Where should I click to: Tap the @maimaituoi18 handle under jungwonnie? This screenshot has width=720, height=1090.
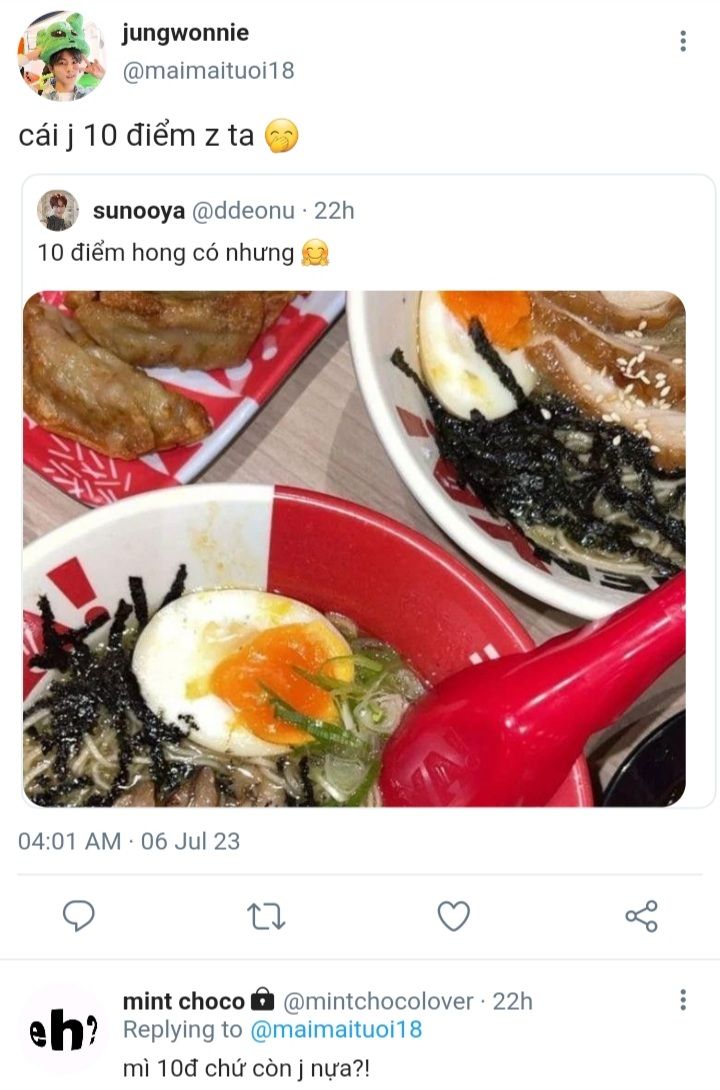pyautogui.click(x=208, y=70)
